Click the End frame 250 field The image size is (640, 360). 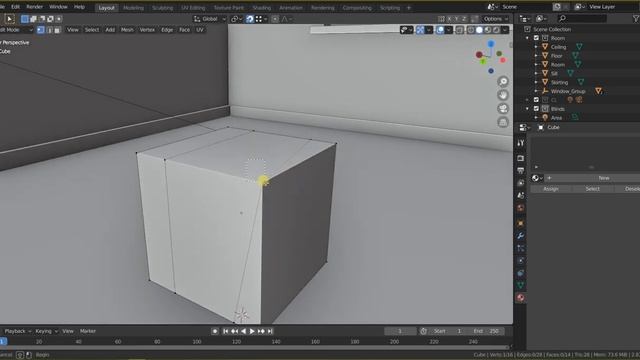pos(487,331)
